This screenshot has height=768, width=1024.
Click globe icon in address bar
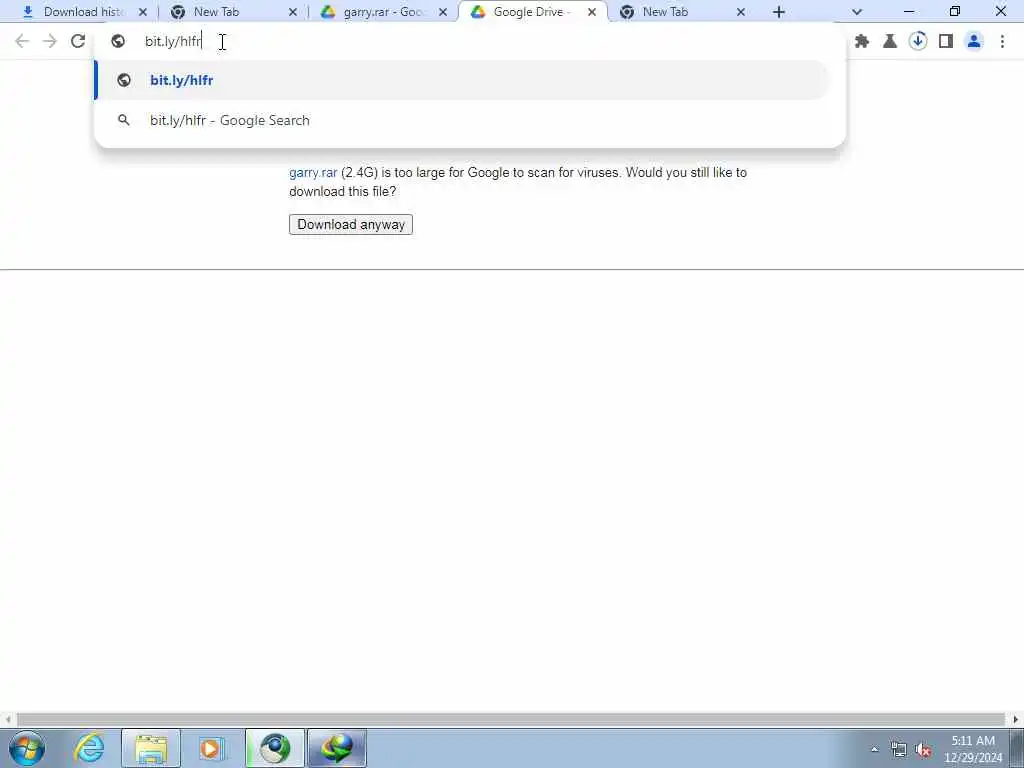[x=118, y=41]
